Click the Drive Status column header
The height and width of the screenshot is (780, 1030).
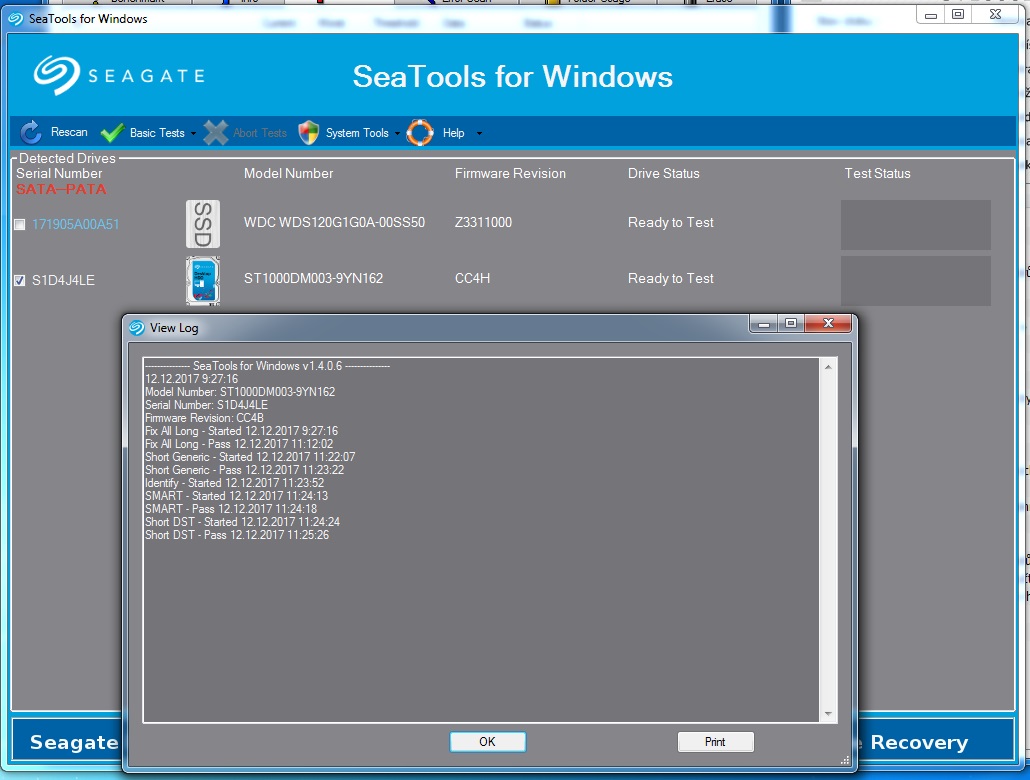(x=663, y=173)
